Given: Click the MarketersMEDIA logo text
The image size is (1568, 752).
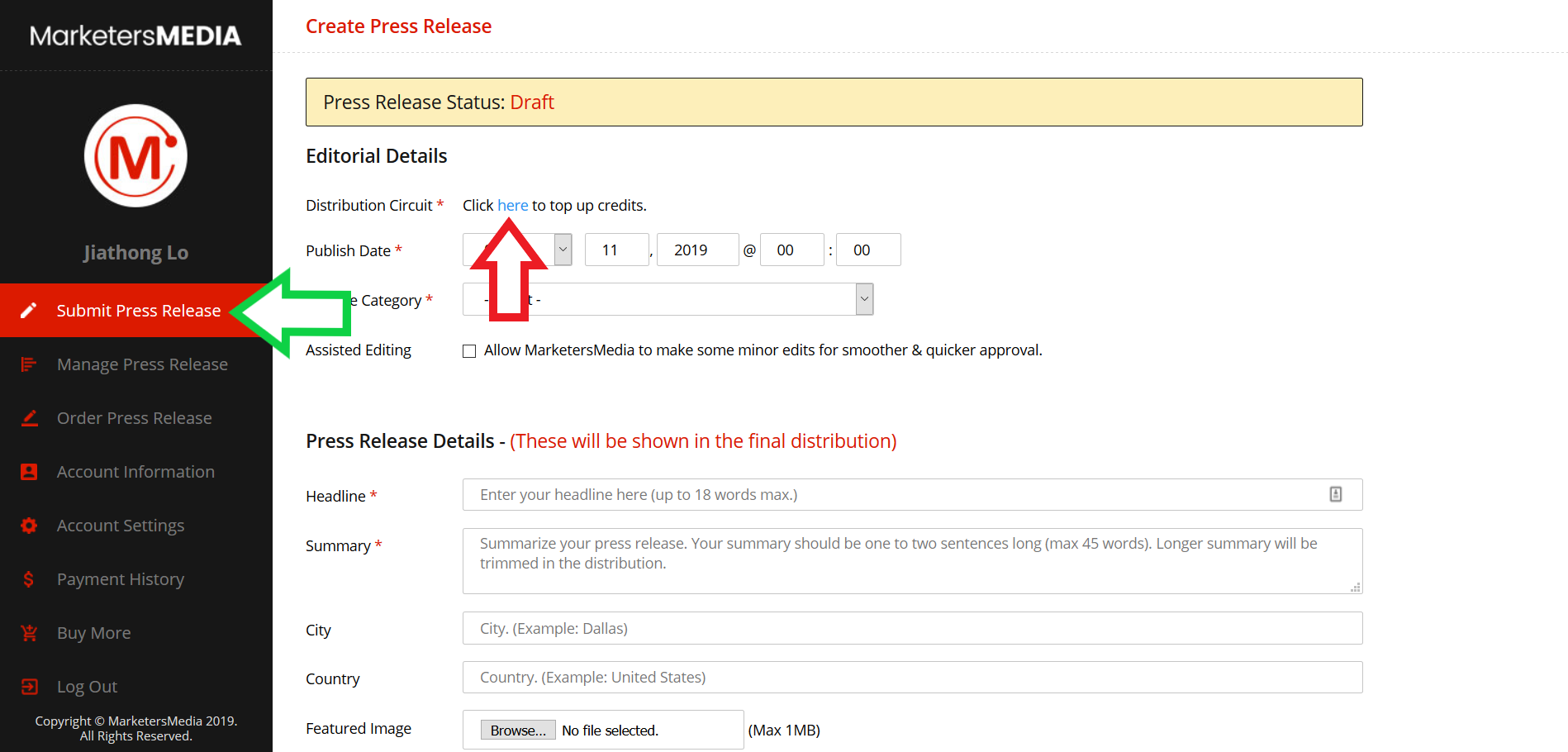Looking at the screenshot, I should 135,36.
